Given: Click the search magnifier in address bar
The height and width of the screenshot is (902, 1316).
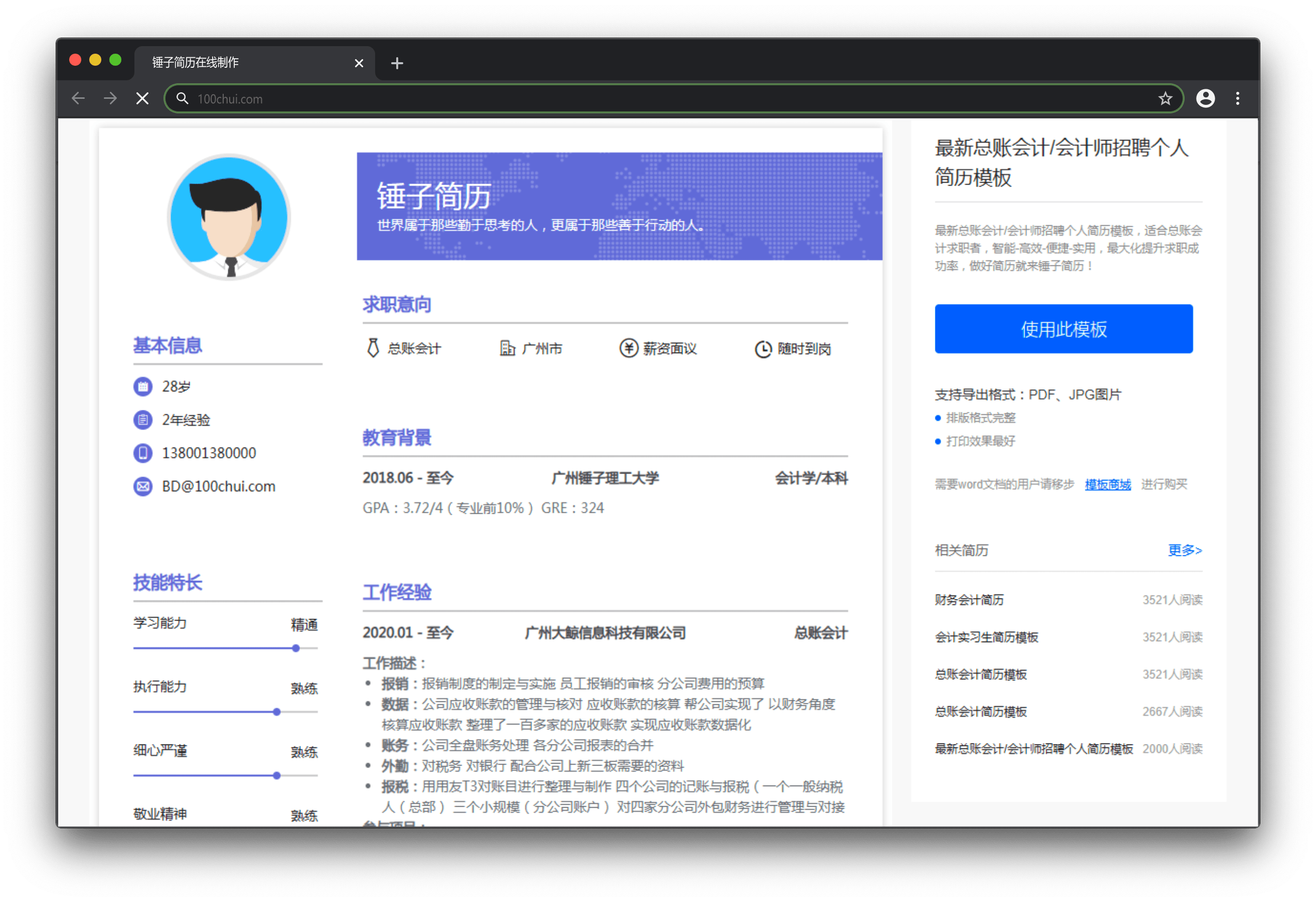Looking at the screenshot, I should click(182, 99).
